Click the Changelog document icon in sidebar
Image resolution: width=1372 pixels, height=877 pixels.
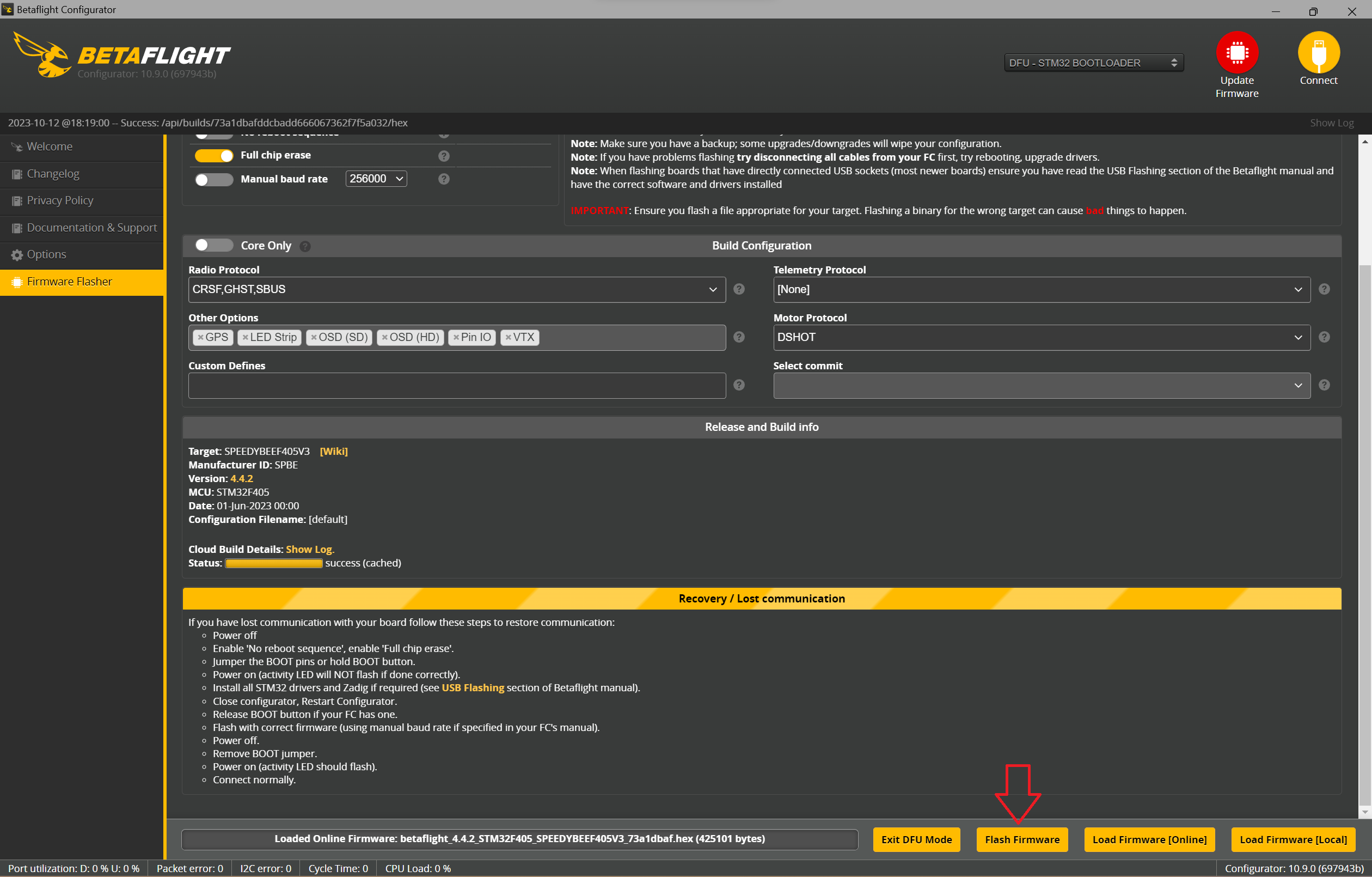(x=17, y=174)
